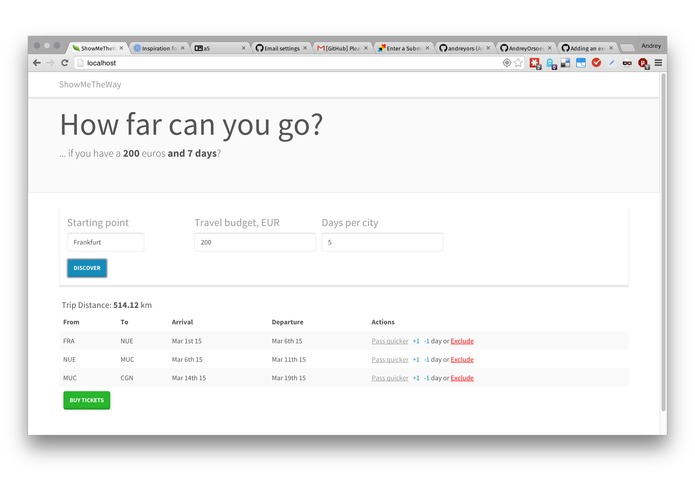Click Pass quicker in the MUC to CGN row
695x494 pixels.
(390, 378)
